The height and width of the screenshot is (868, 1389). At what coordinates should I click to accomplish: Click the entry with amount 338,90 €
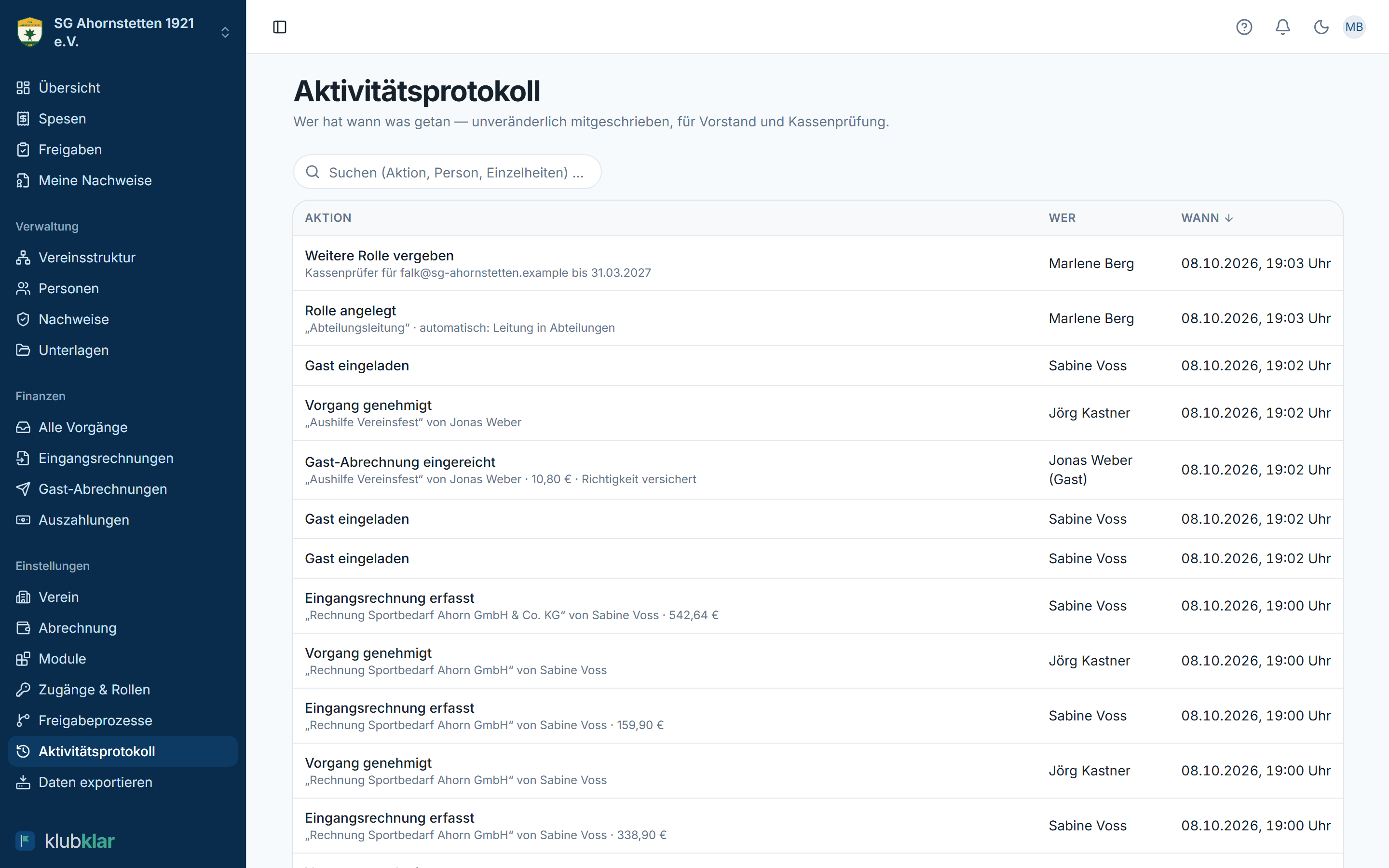817,826
